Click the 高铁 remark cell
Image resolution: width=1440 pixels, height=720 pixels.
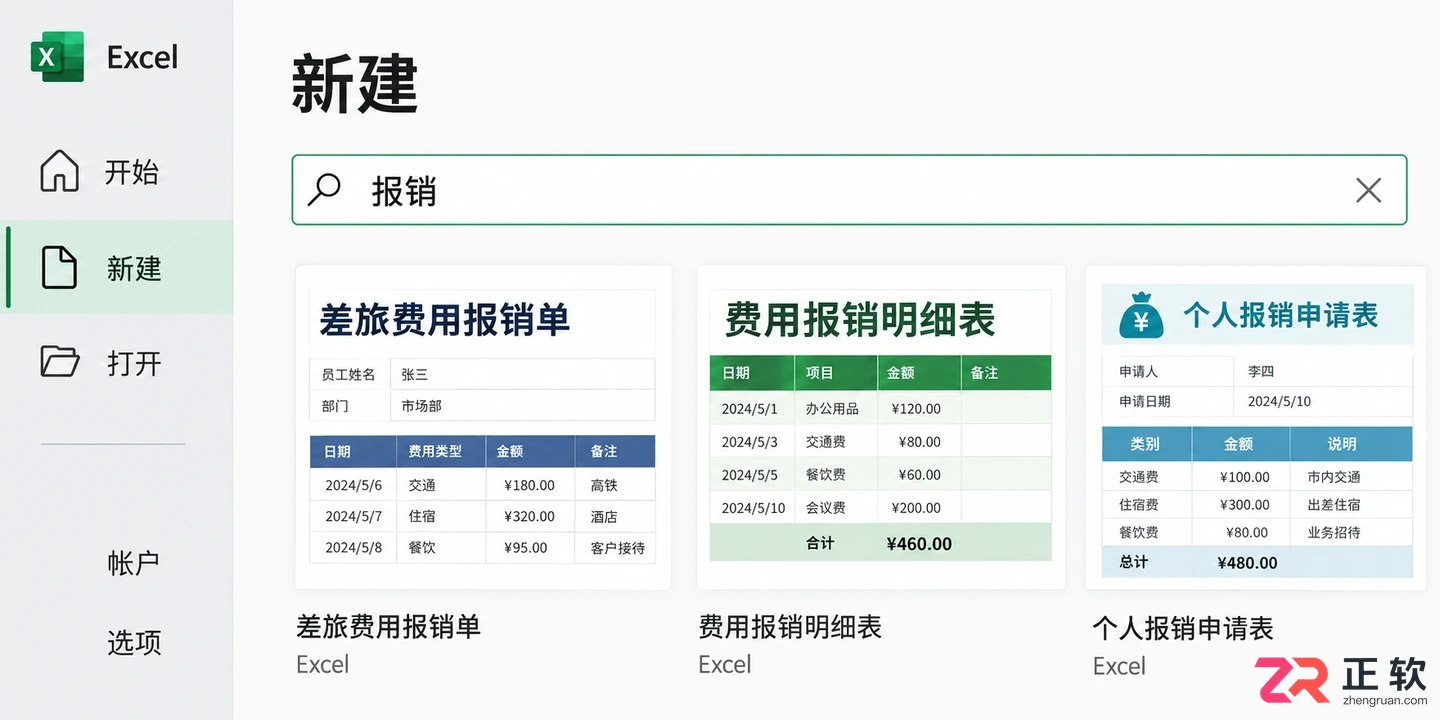pos(615,485)
